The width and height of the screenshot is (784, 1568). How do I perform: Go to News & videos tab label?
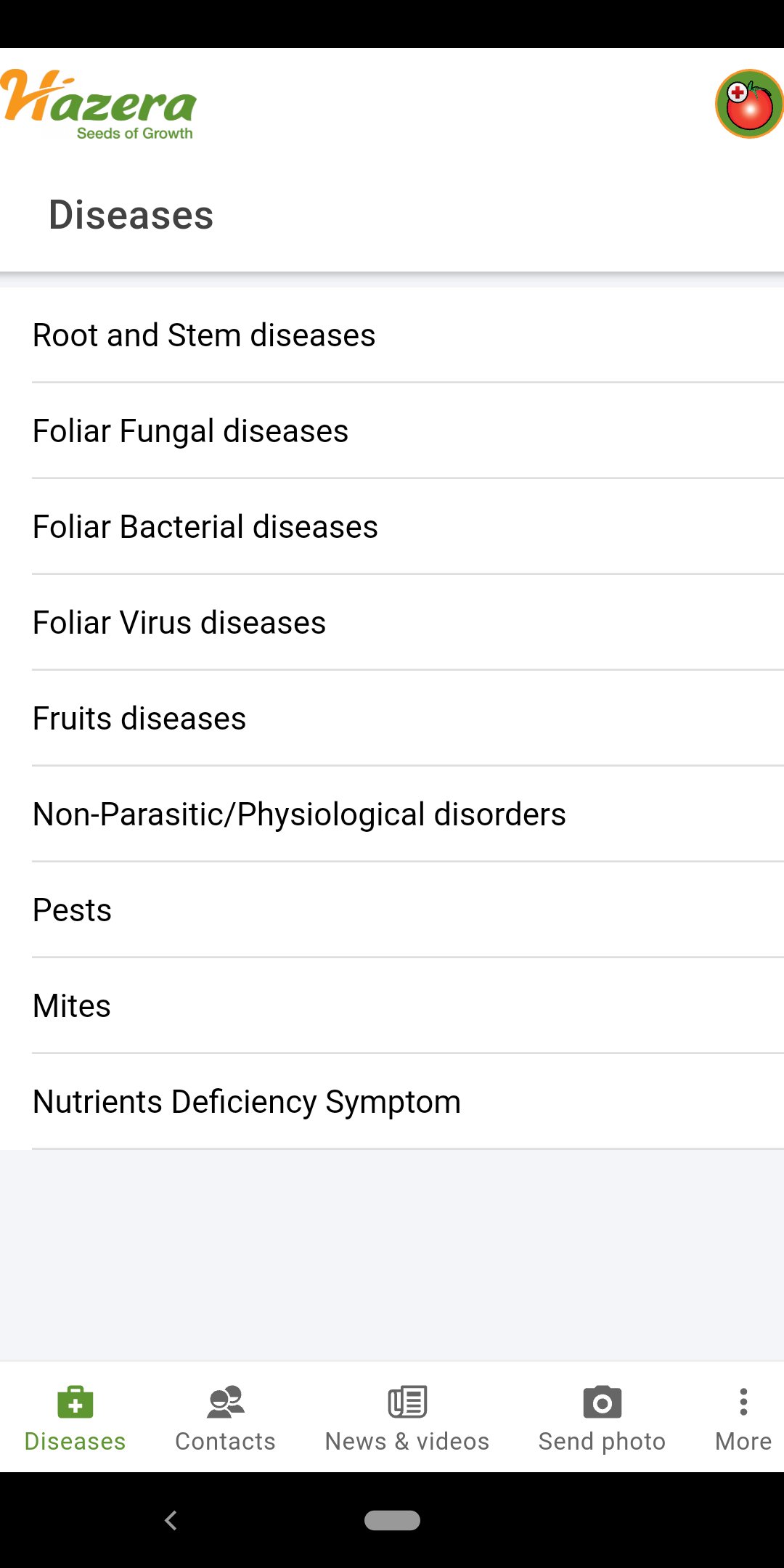(407, 1441)
